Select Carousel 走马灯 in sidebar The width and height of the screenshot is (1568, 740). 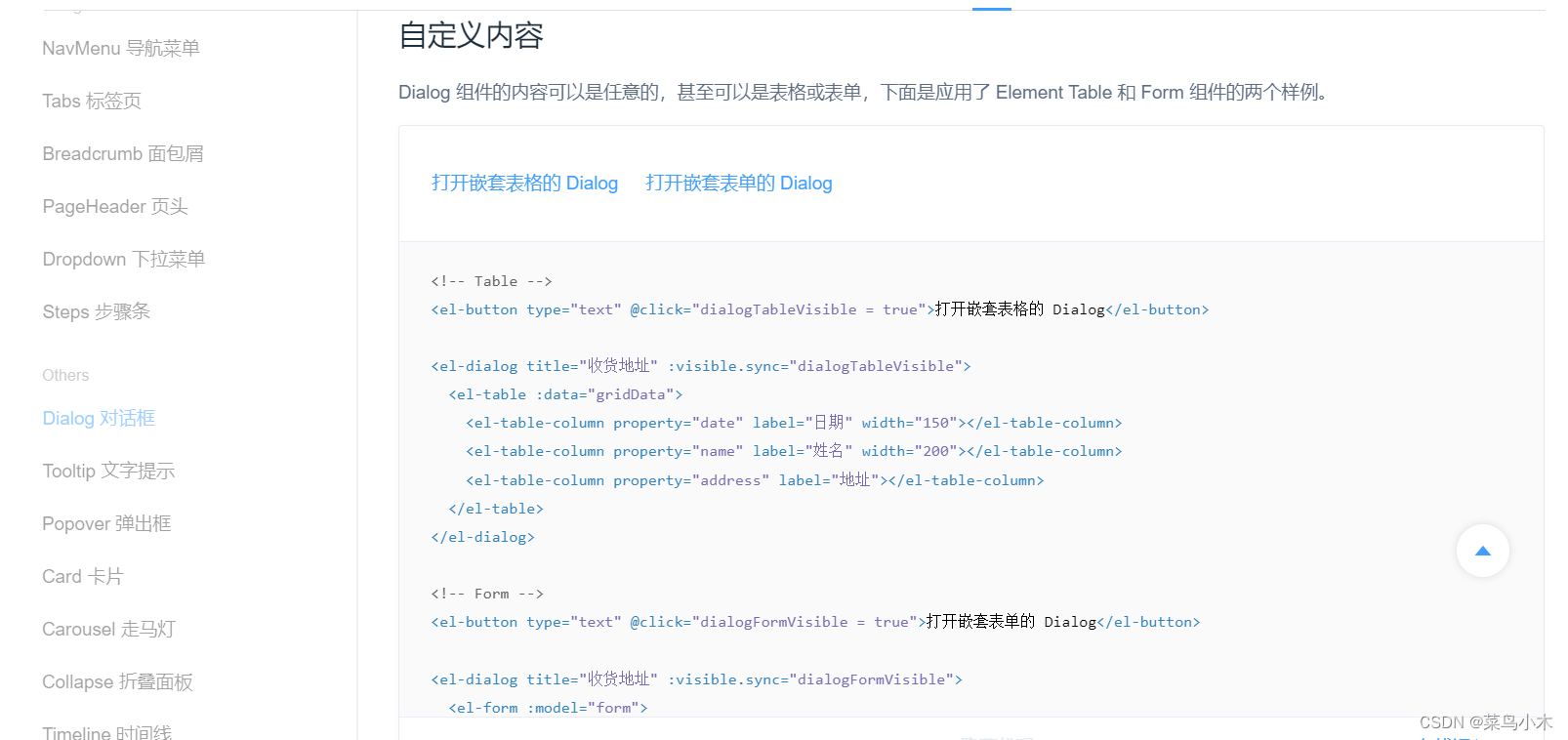108,629
